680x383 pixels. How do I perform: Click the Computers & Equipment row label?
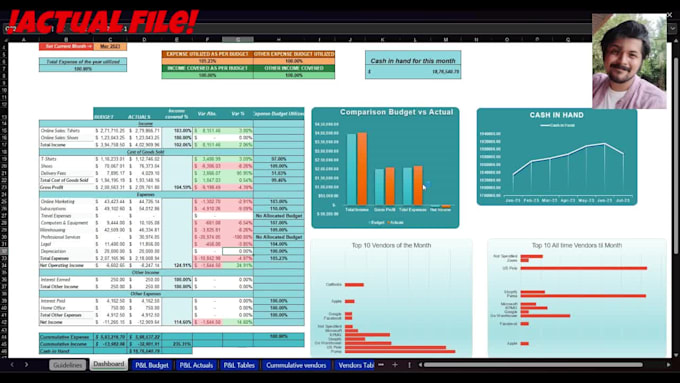point(64,223)
